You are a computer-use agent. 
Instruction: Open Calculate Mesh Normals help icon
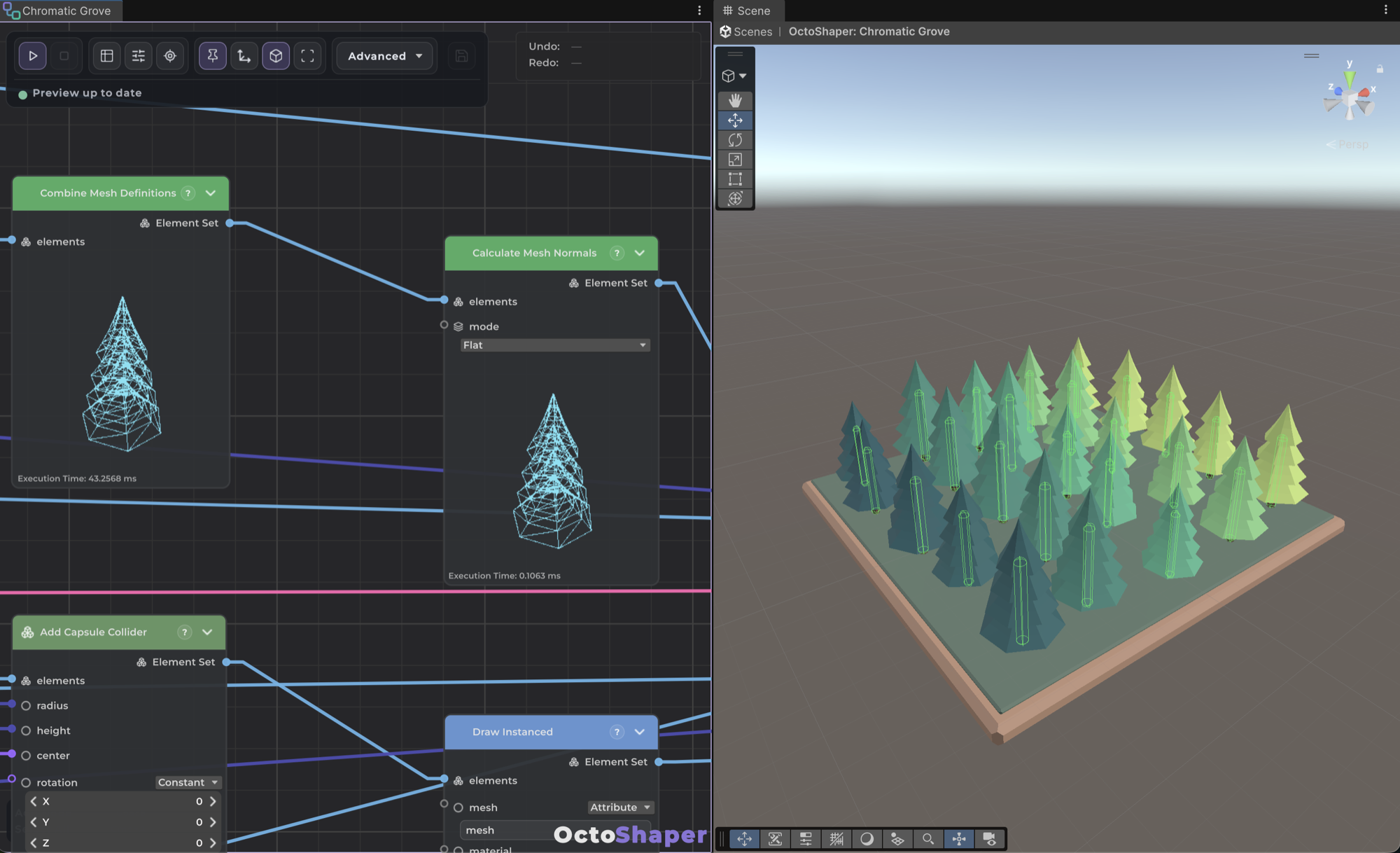[617, 254]
